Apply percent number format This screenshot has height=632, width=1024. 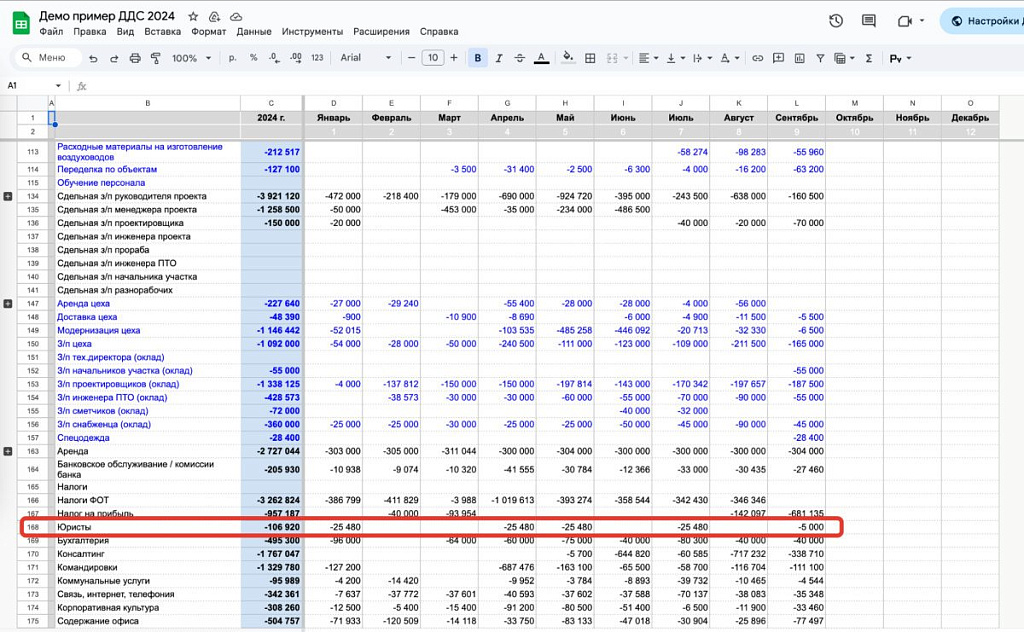(253, 58)
